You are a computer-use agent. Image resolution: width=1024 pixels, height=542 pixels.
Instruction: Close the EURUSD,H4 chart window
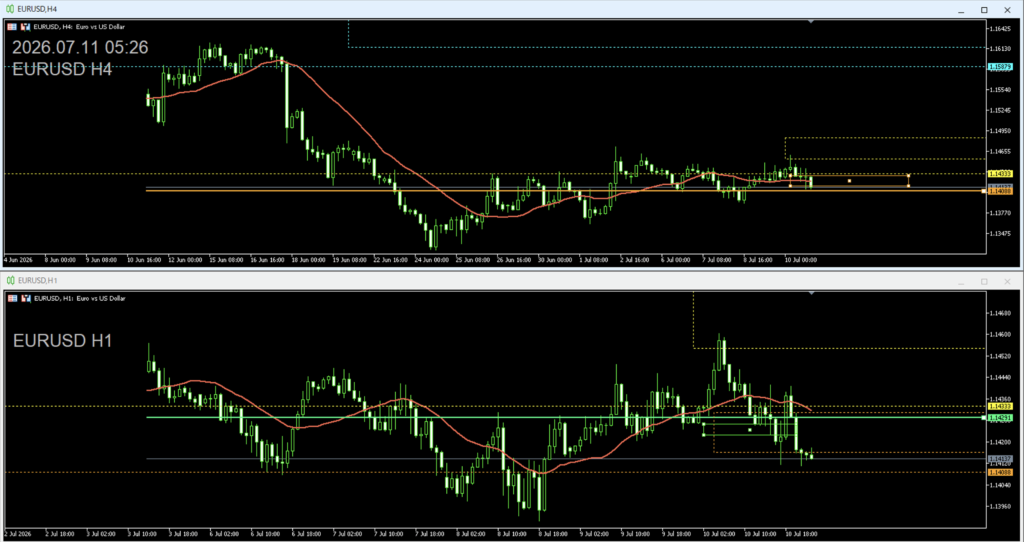1007,10
